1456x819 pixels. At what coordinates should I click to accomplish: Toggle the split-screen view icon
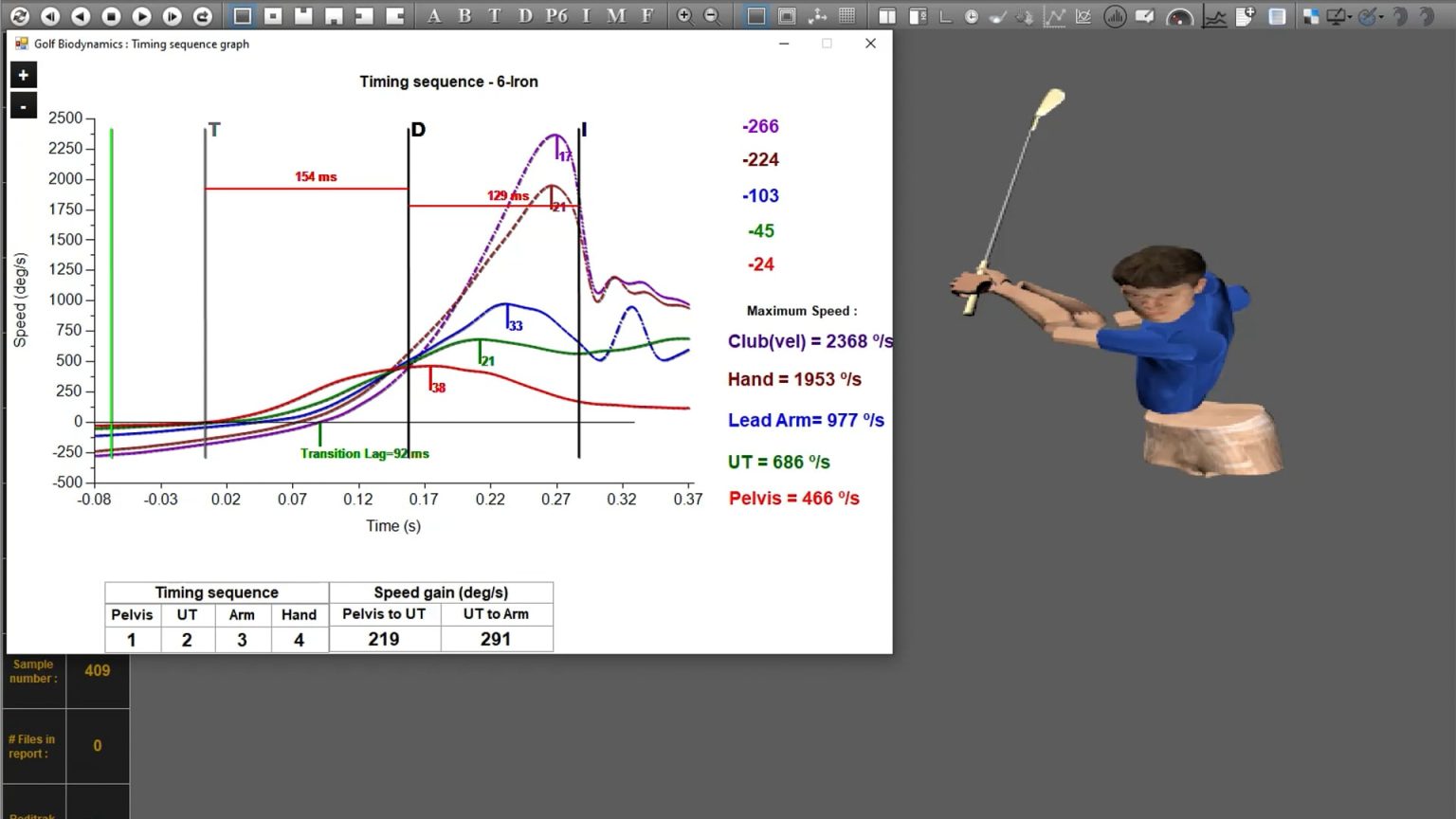[887, 16]
